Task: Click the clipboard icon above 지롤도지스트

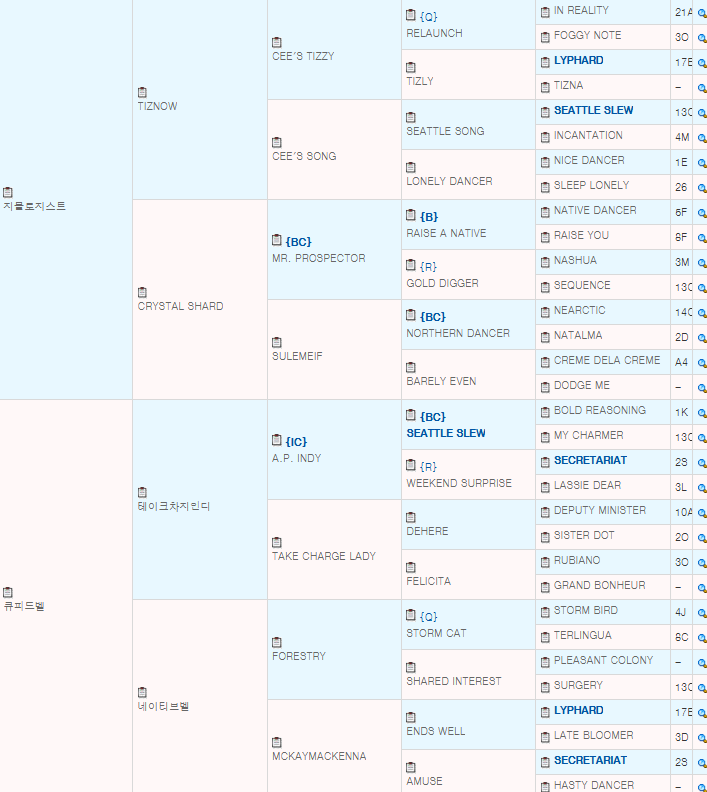Action: 8,192
